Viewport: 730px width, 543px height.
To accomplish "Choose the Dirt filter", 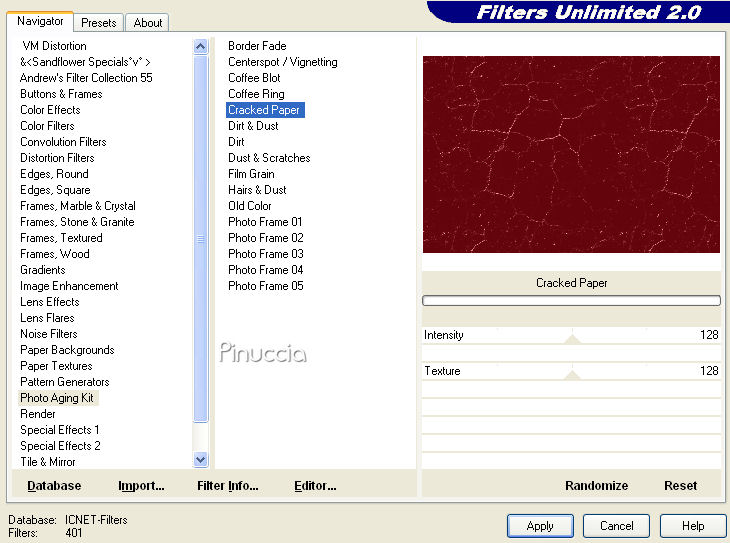I will 236,142.
